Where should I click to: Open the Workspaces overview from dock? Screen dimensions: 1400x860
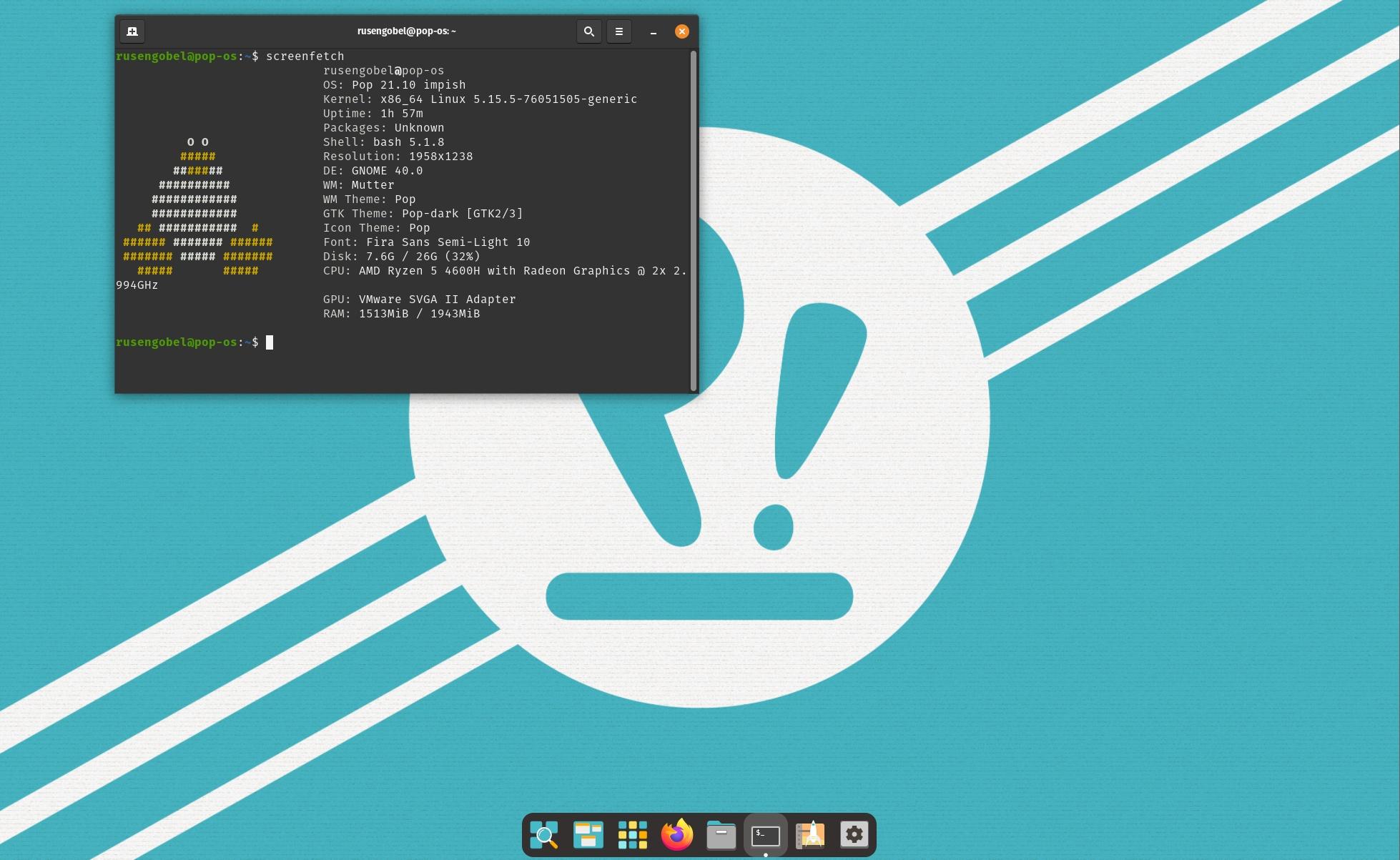point(588,834)
